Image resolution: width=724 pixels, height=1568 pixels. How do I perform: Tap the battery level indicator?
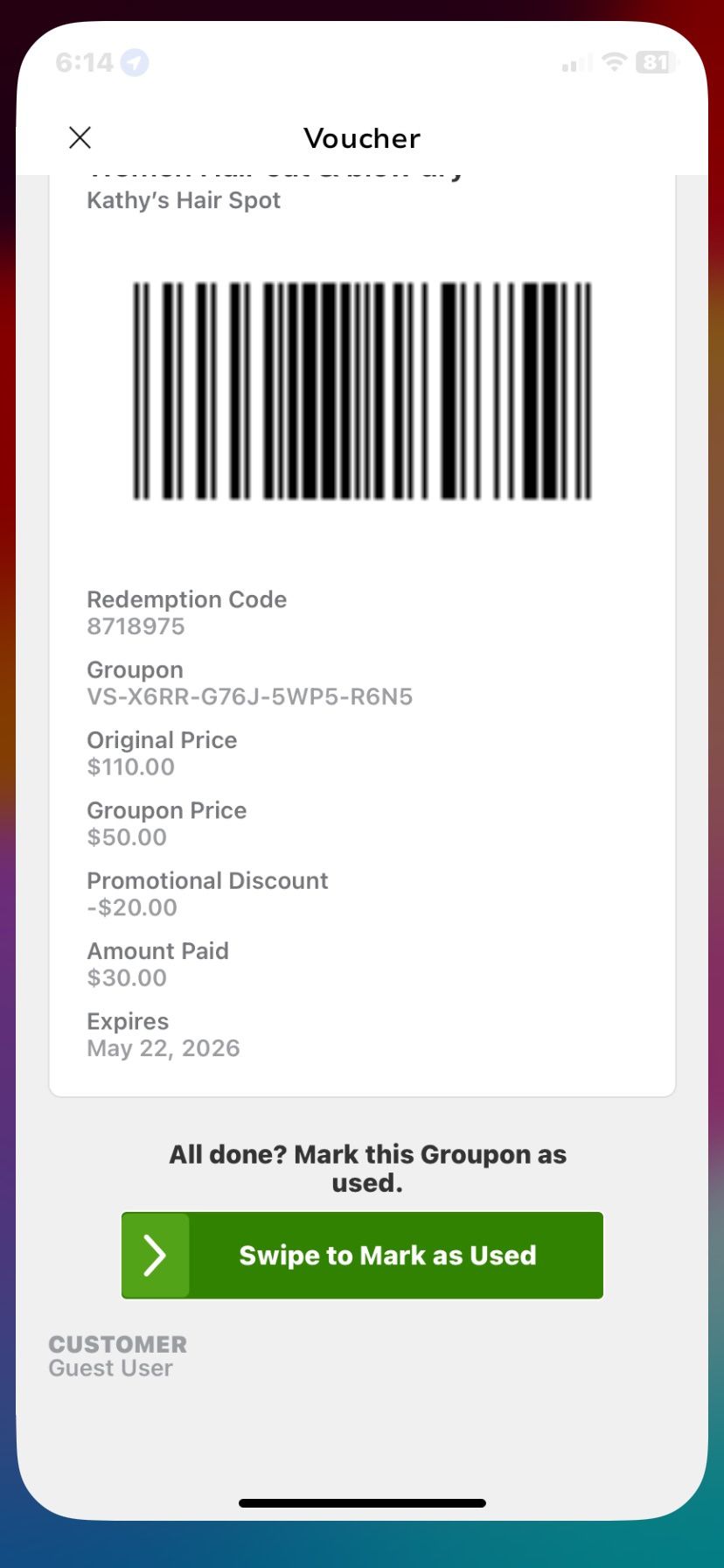pyautogui.click(x=657, y=62)
